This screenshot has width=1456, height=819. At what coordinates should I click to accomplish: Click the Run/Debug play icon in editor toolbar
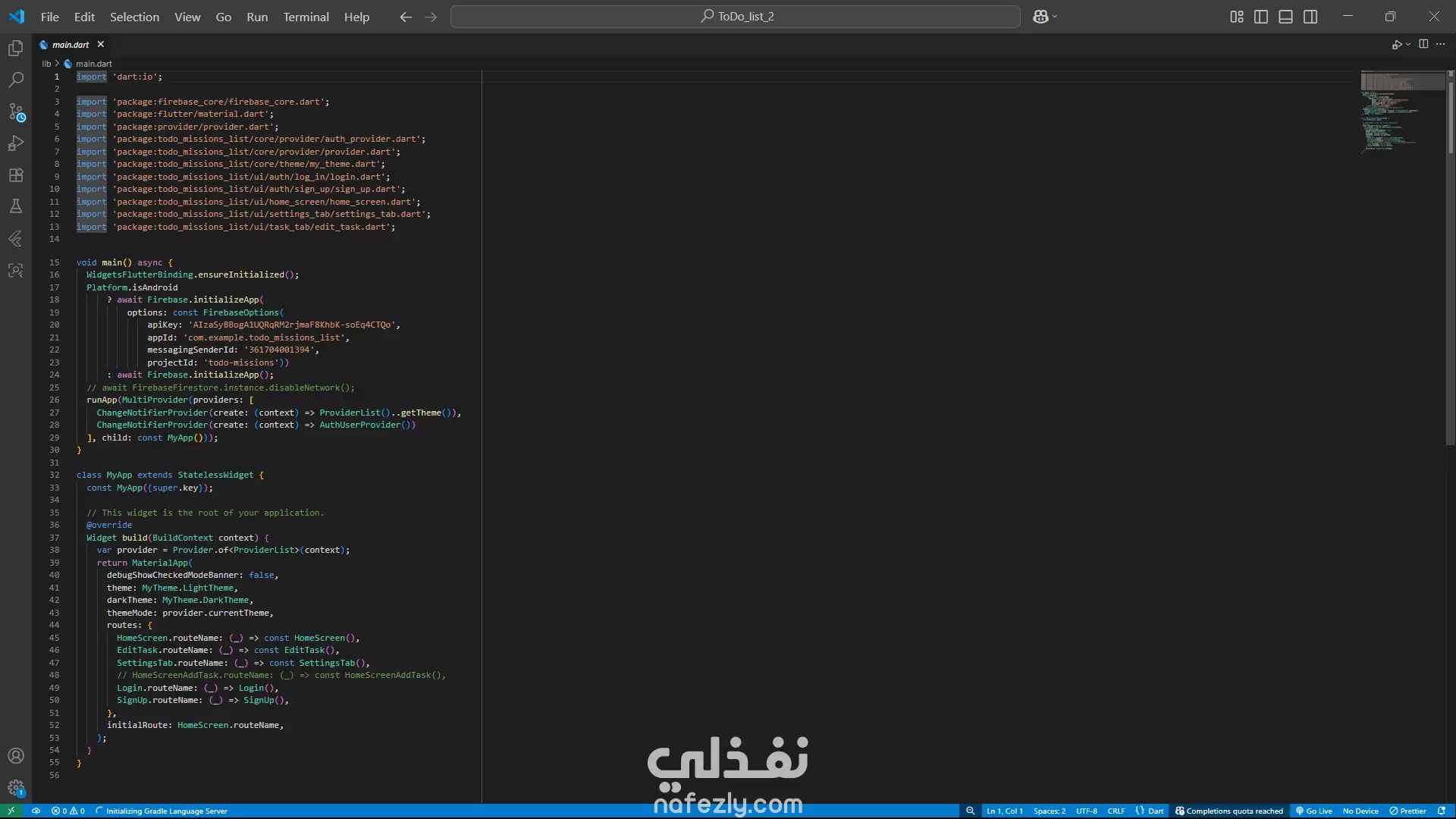click(1396, 45)
